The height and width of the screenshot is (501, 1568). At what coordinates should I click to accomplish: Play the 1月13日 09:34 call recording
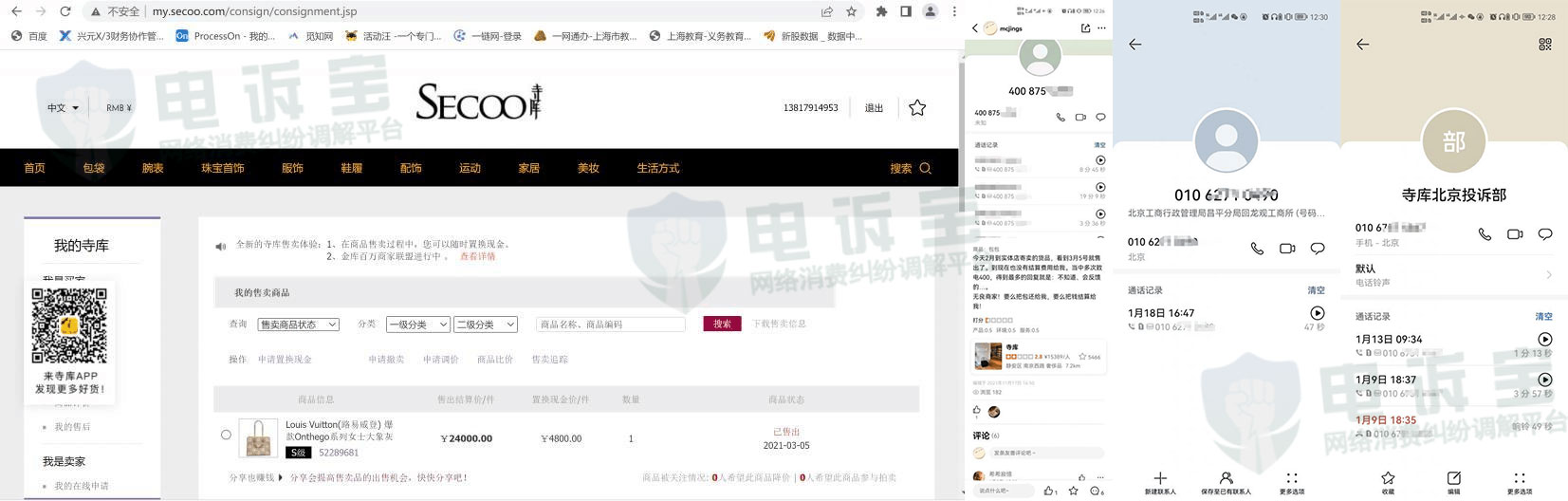(x=1544, y=339)
